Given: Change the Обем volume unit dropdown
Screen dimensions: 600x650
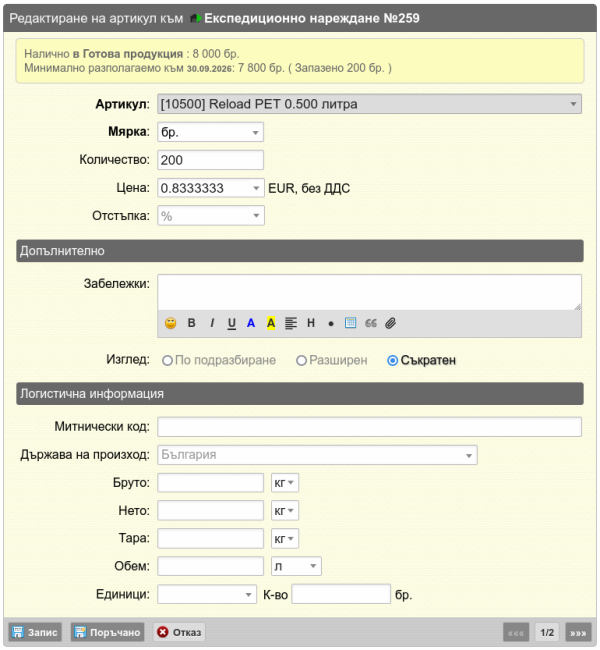Looking at the screenshot, I should pos(296,566).
